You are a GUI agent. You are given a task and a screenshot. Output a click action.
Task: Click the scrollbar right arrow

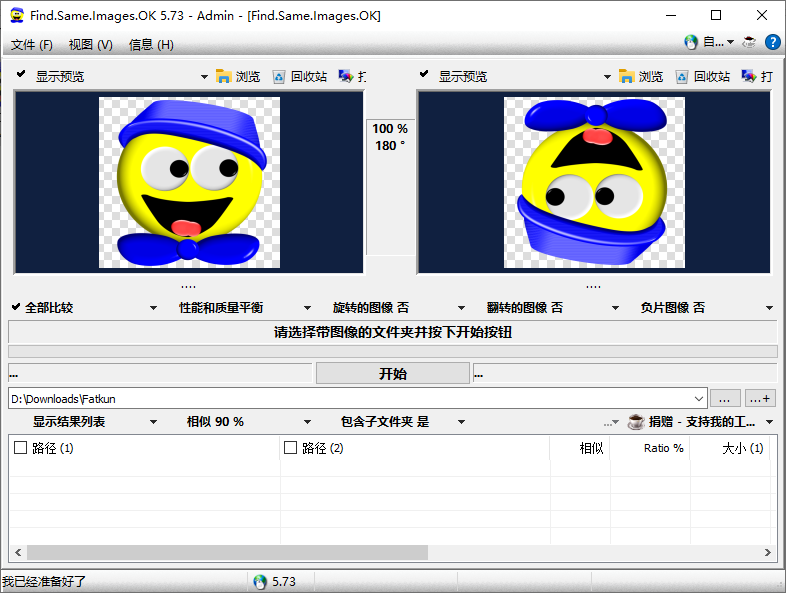[x=767, y=552]
